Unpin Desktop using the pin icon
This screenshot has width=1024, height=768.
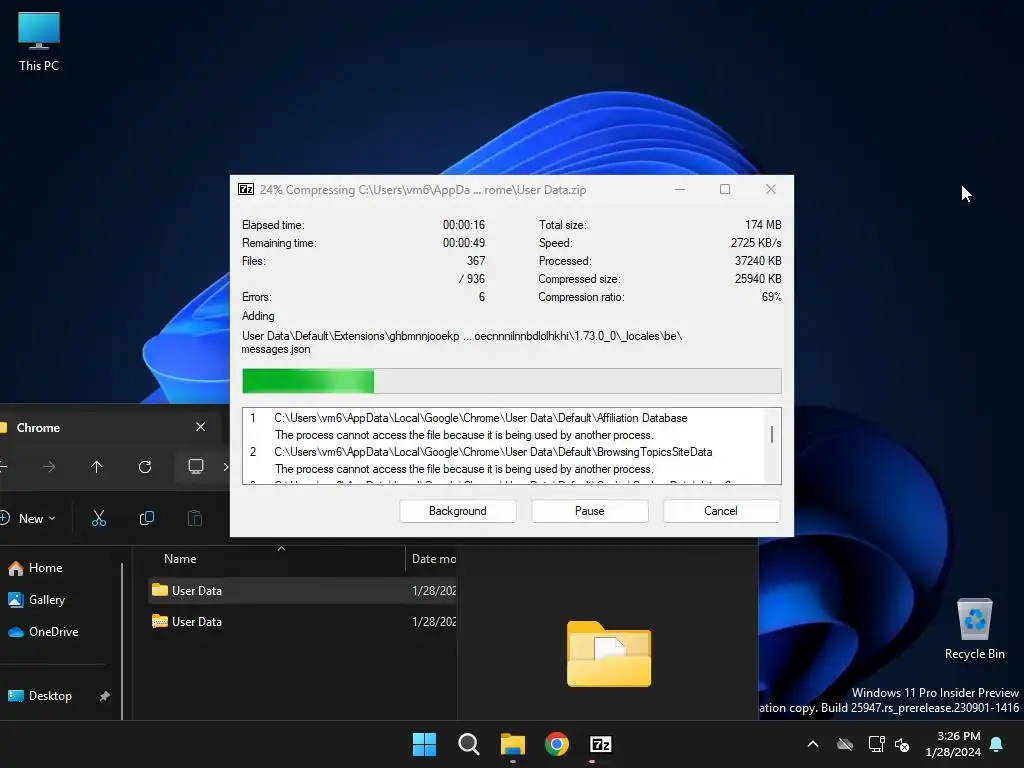pos(104,696)
